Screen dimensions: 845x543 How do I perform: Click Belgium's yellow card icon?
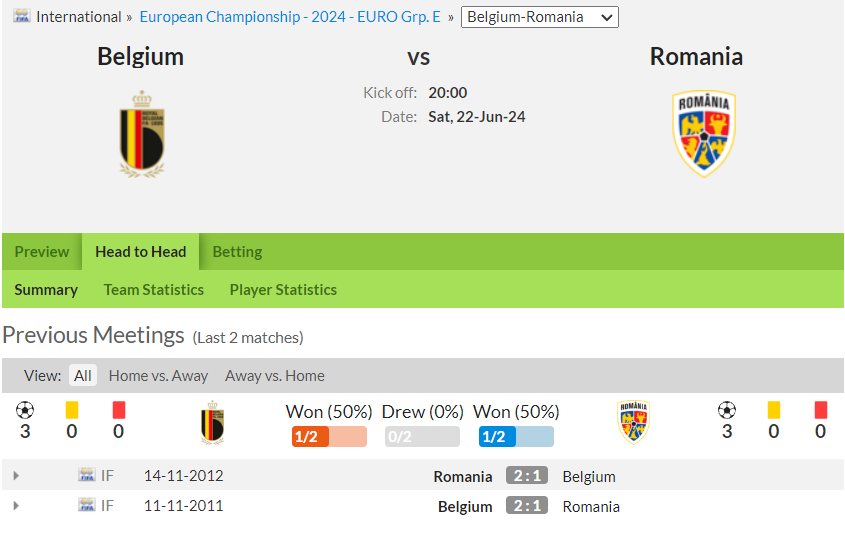(x=72, y=410)
